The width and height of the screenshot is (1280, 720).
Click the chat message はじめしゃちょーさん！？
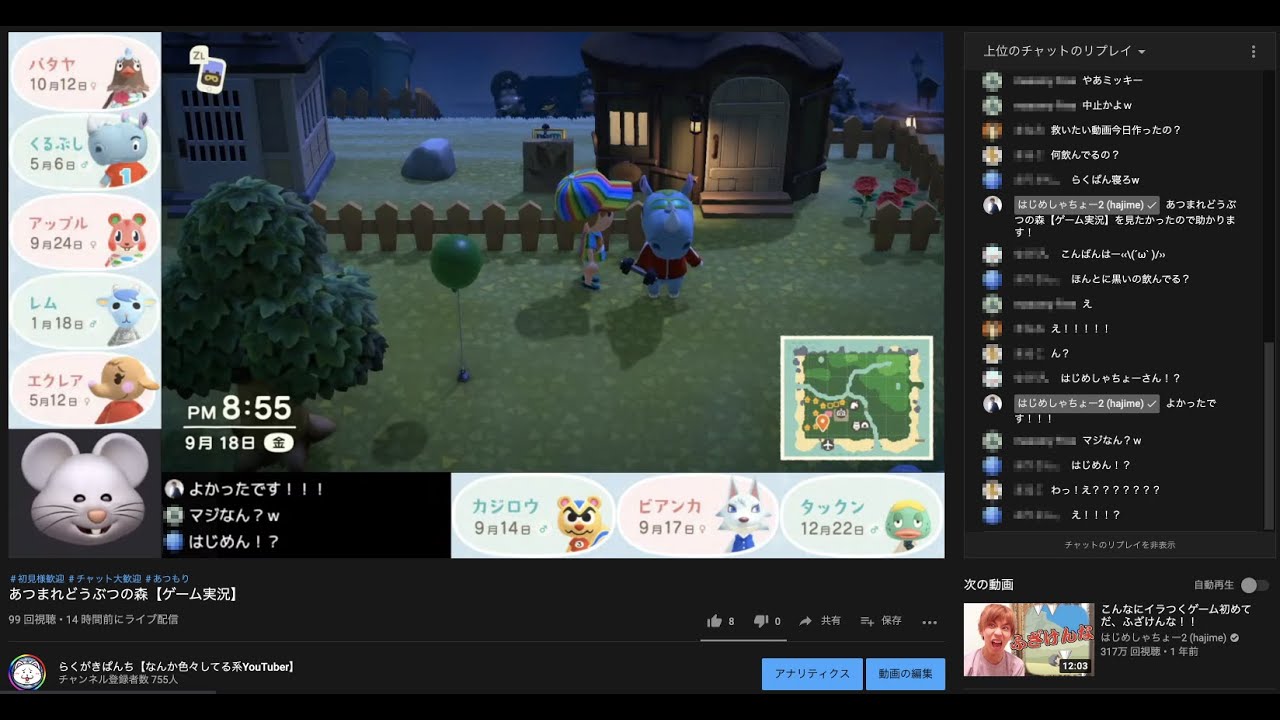coord(1120,378)
